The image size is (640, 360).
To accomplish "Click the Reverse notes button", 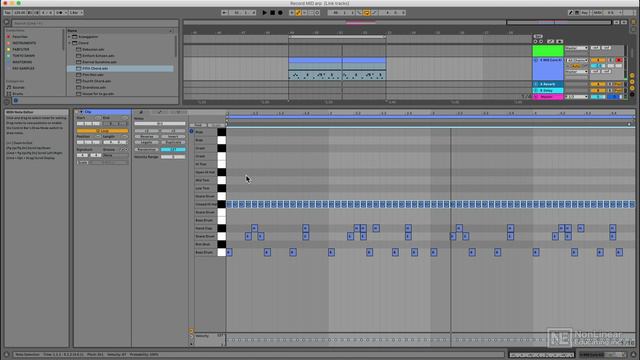I will point(146,137).
